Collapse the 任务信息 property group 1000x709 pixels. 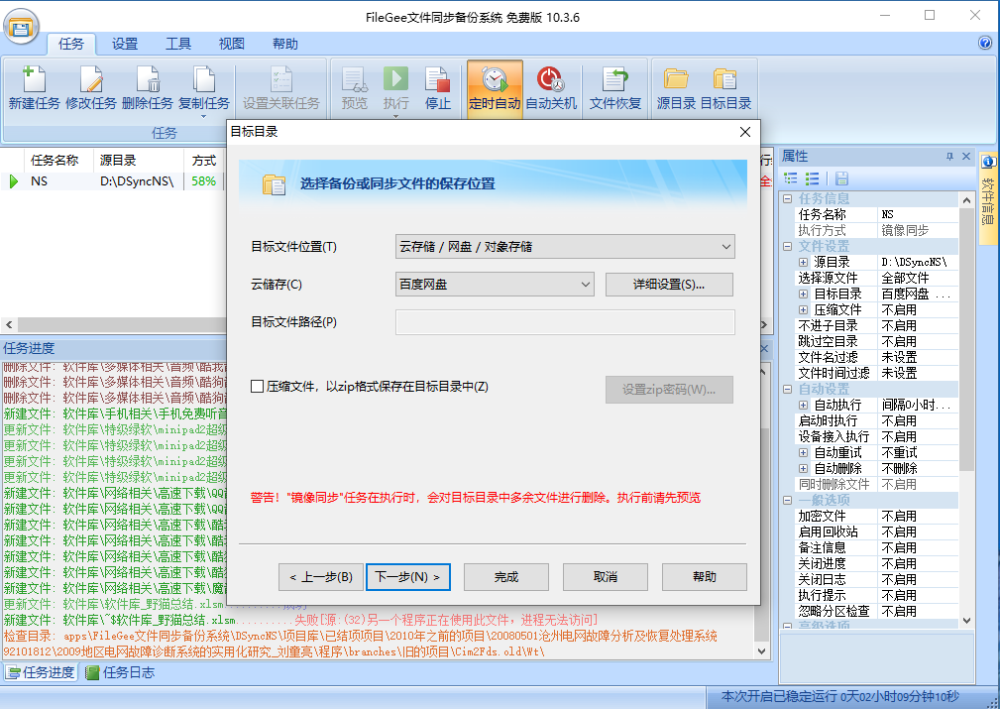[x=788, y=199]
